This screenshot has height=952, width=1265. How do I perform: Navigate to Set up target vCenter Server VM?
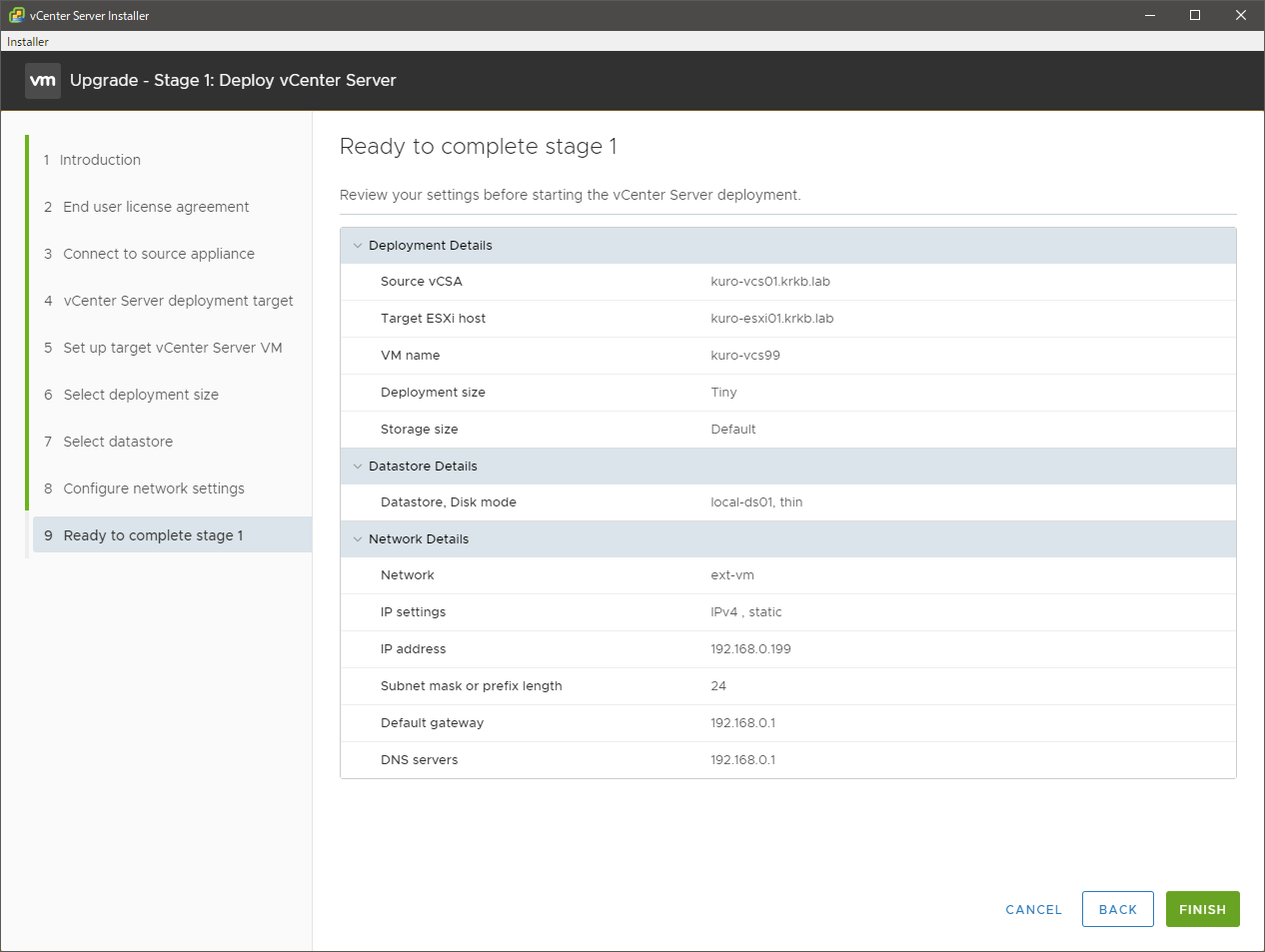(172, 348)
